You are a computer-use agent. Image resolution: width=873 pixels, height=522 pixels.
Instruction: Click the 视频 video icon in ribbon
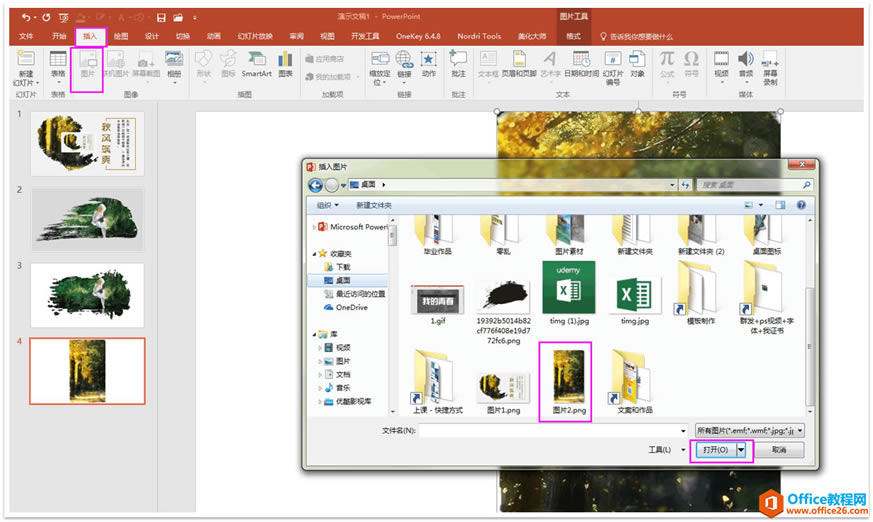[722, 59]
